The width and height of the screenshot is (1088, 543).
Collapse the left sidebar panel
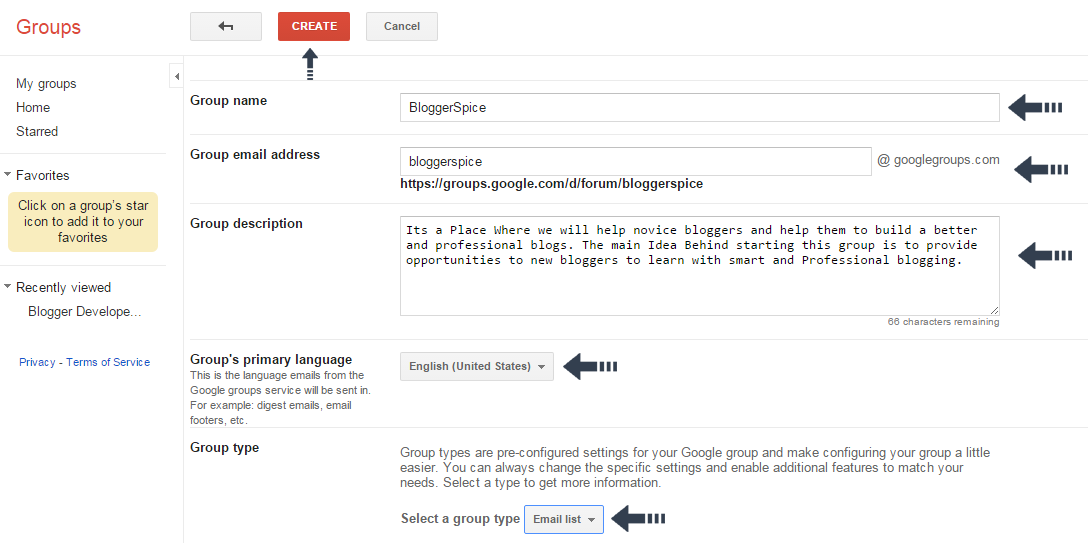pos(176,76)
